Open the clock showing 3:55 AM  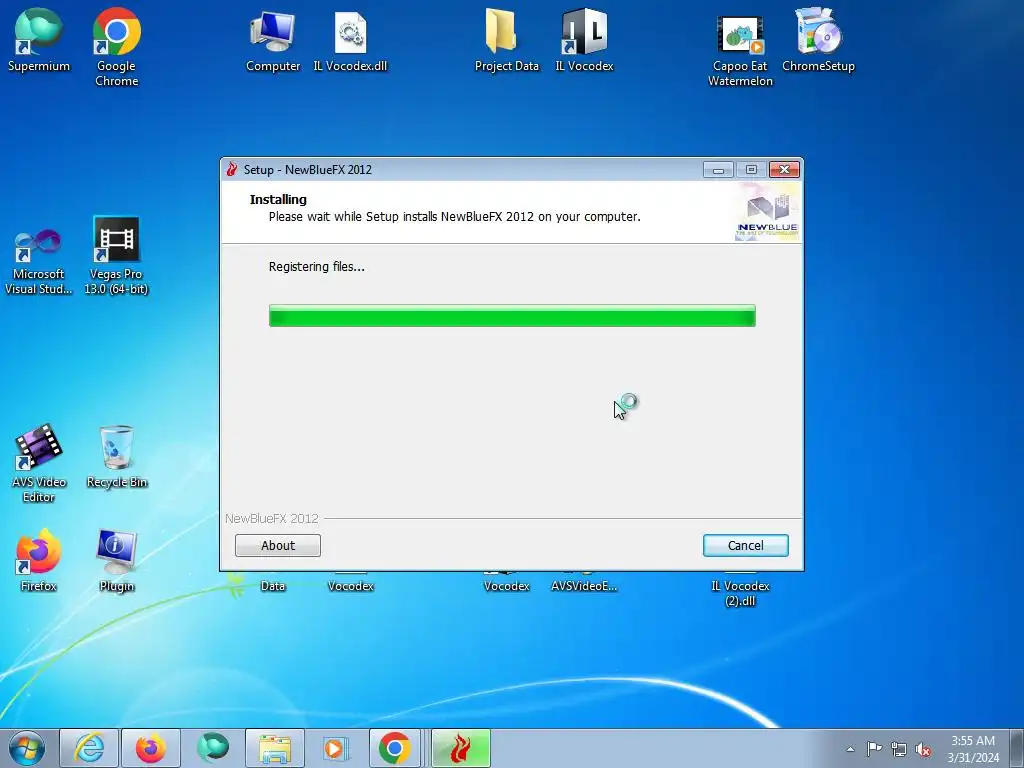(x=973, y=749)
